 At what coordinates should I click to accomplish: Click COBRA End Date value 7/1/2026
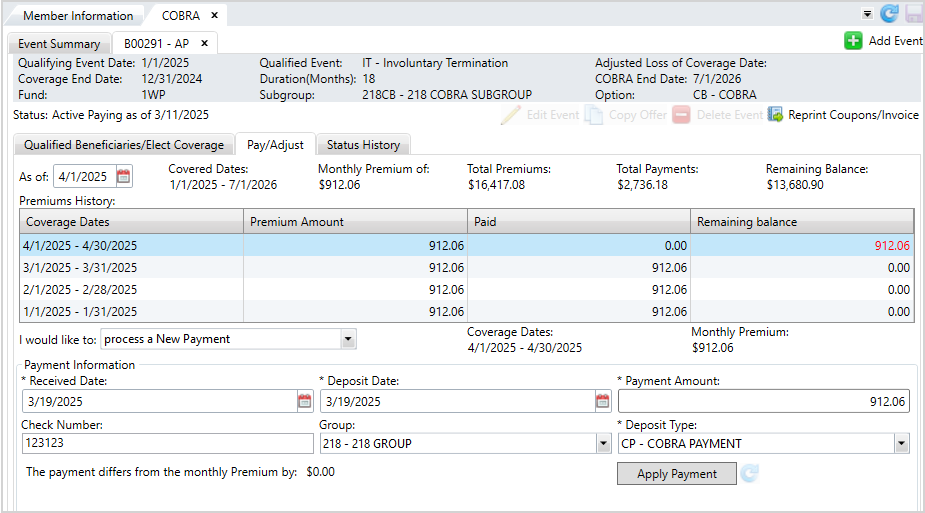[x=717, y=79]
